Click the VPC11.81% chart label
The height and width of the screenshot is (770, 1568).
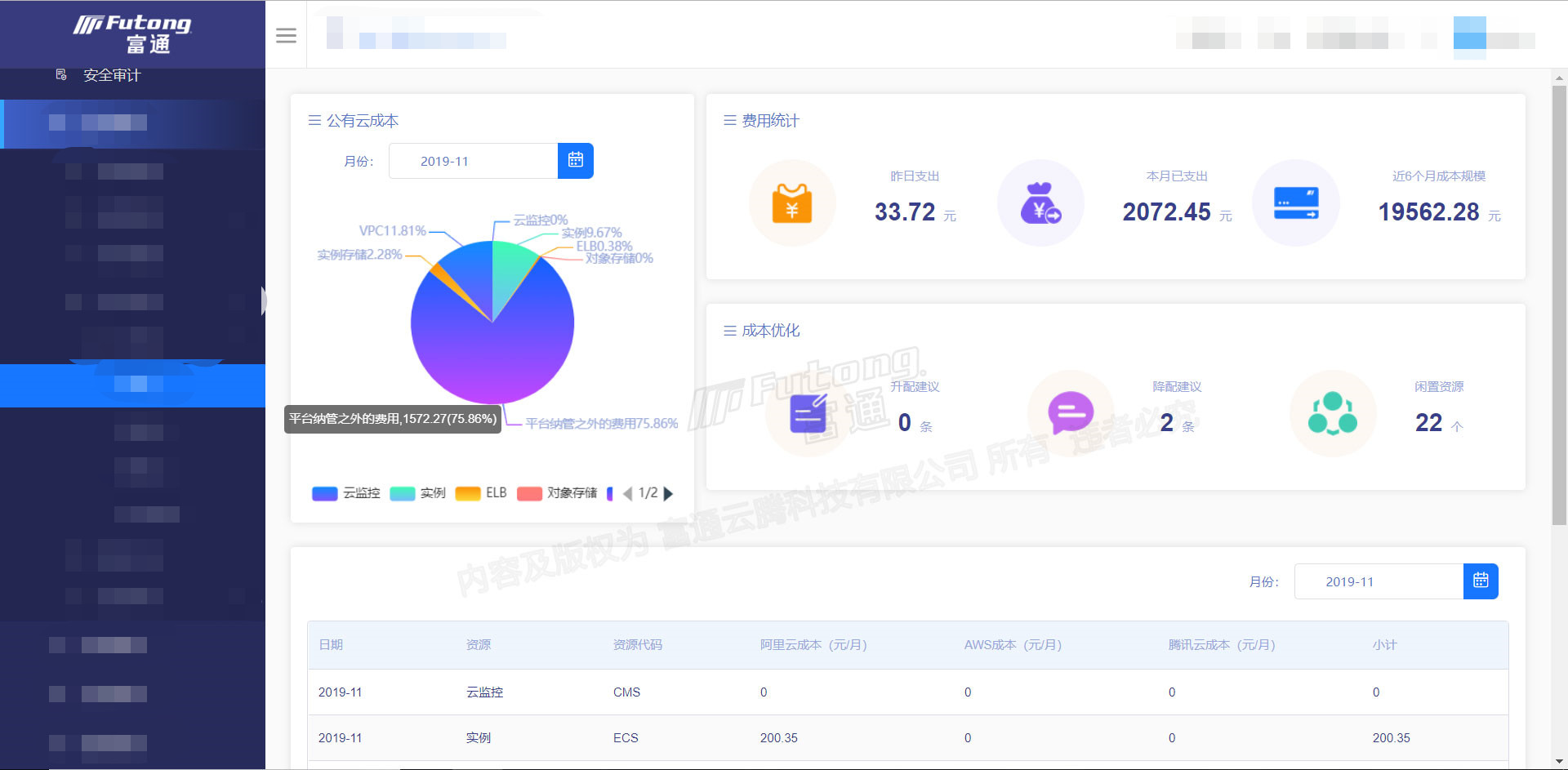click(393, 231)
